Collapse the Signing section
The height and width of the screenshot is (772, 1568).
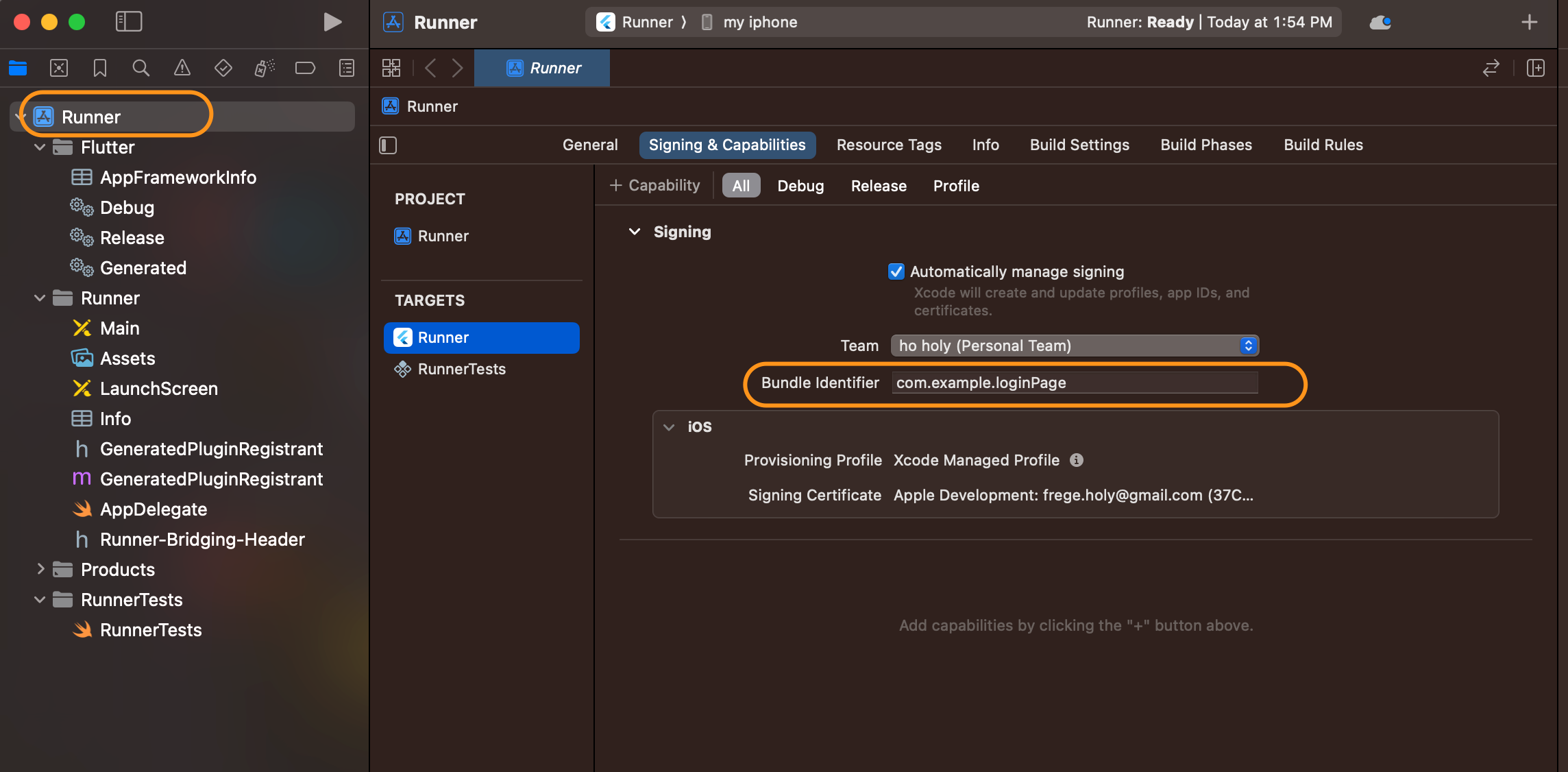click(x=635, y=232)
